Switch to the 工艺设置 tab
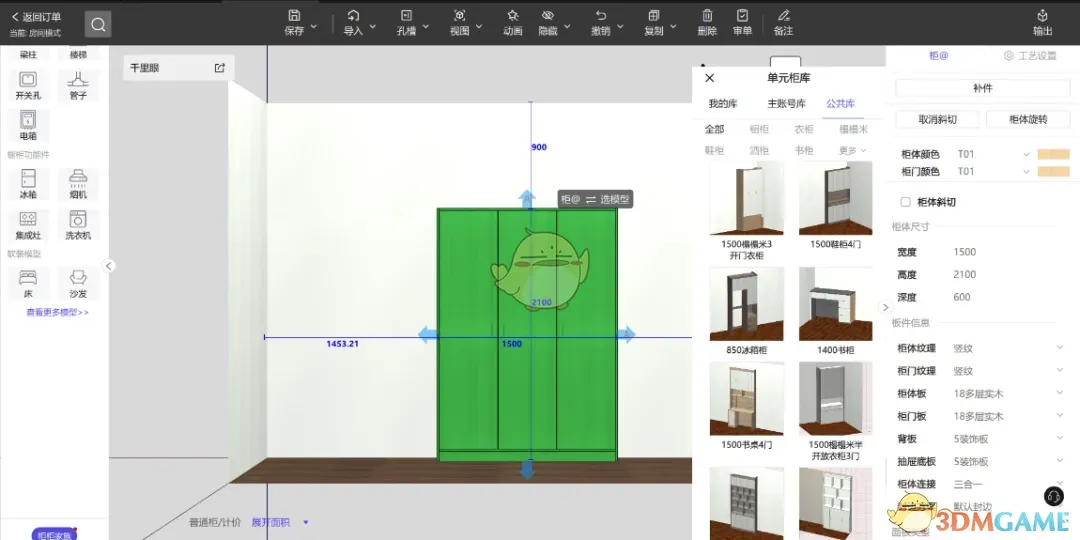This screenshot has width=1080, height=540. (1030, 56)
